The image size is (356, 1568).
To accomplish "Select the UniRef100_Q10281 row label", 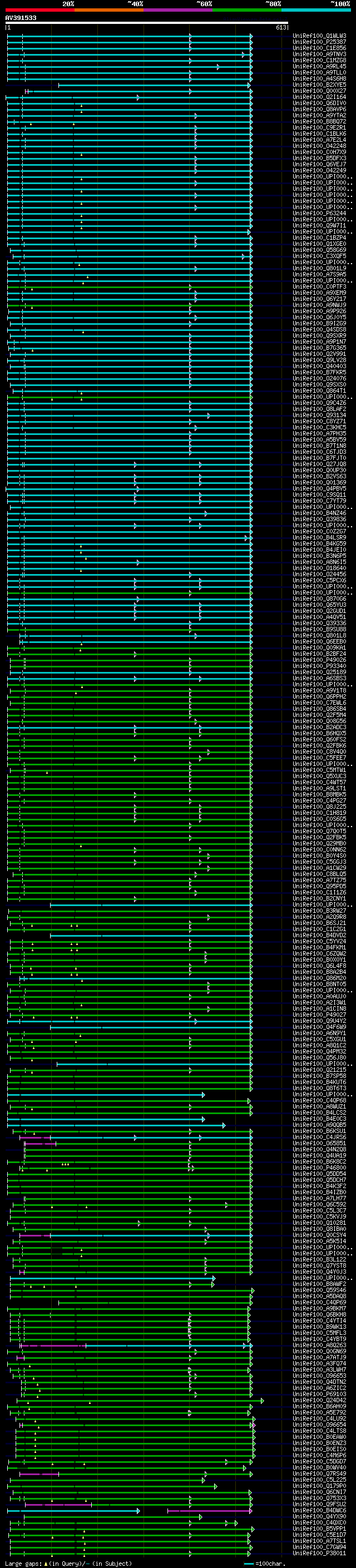I will tap(319, 1223).
